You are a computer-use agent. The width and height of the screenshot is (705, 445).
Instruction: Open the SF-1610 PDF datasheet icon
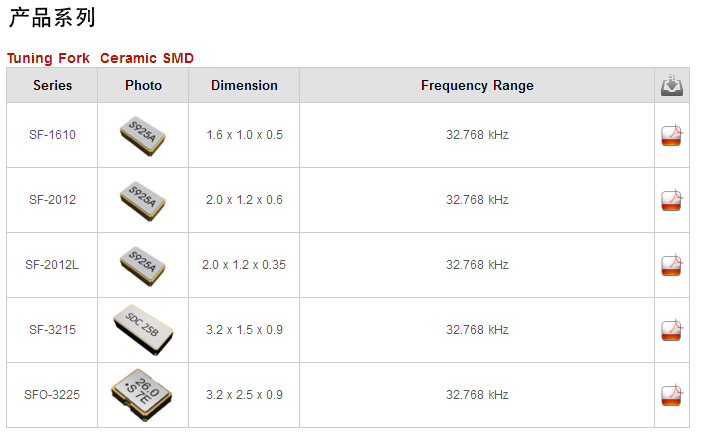672,135
